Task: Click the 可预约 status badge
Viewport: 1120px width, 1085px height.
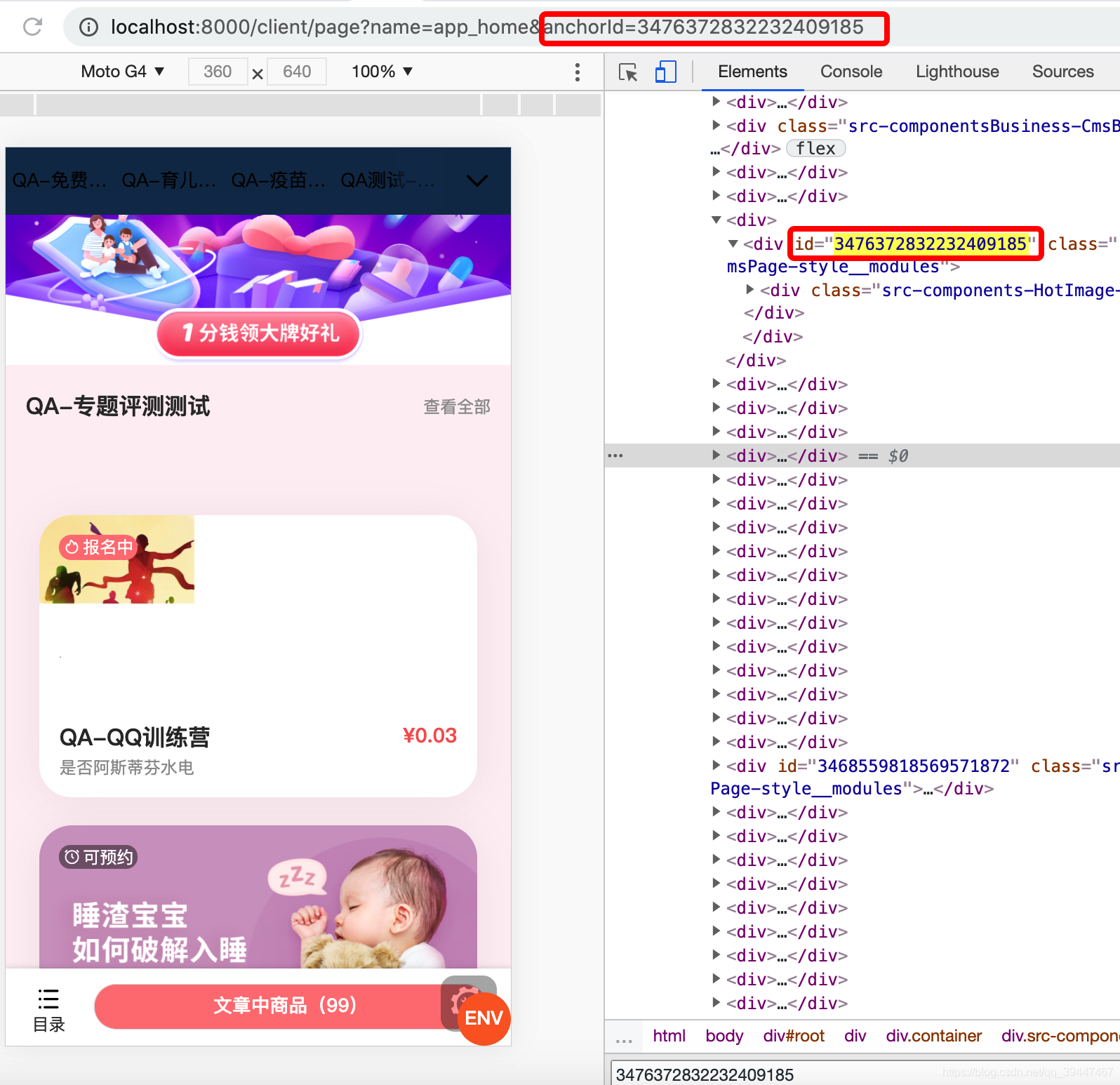Action: (98, 857)
